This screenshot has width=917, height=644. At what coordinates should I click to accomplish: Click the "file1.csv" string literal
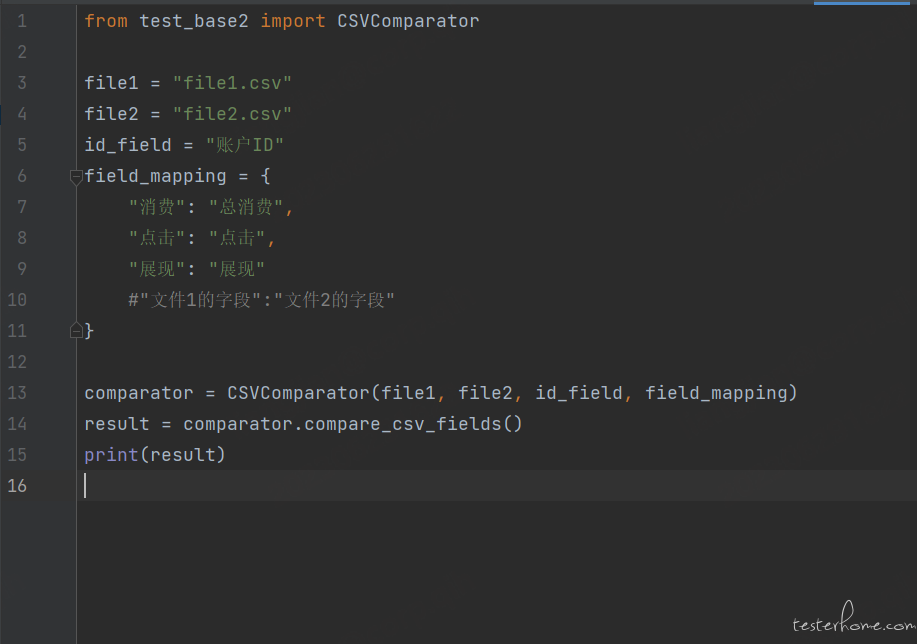(232, 83)
